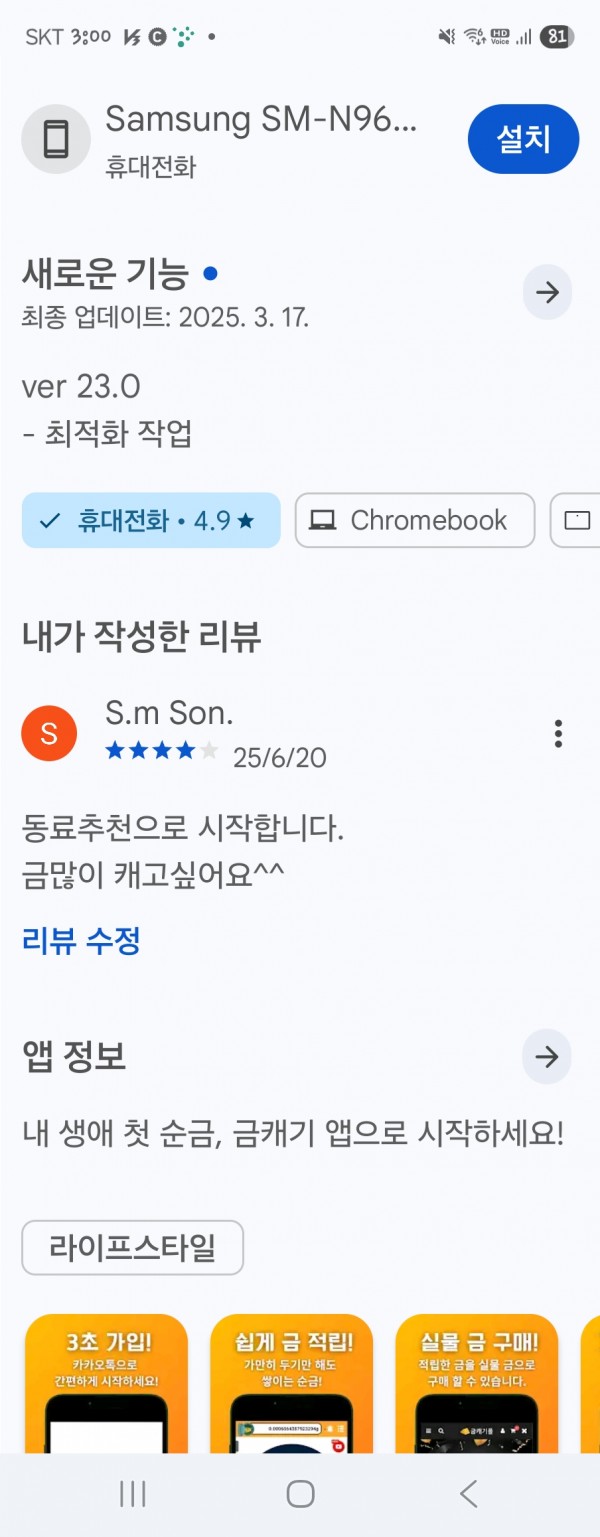Expand 새로운 기능 section with arrow
The width and height of the screenshot is (600, 1537).
pos(547,292)
